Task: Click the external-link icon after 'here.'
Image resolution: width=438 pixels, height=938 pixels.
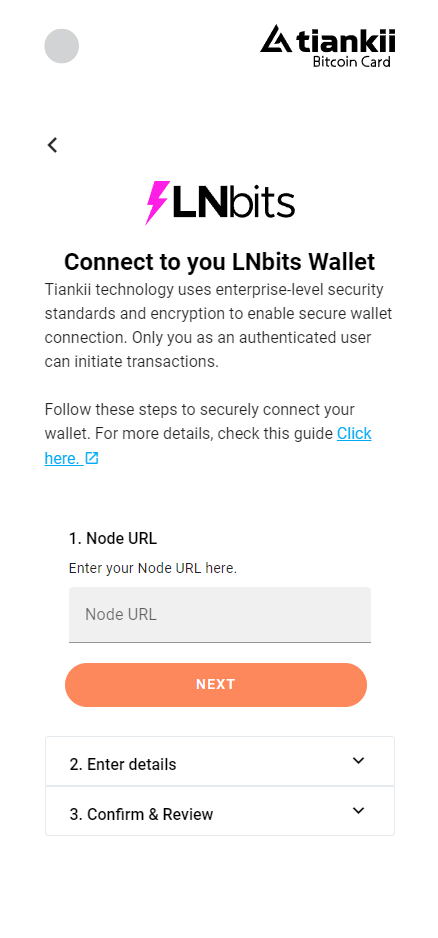Action: [x=92, y=458]
